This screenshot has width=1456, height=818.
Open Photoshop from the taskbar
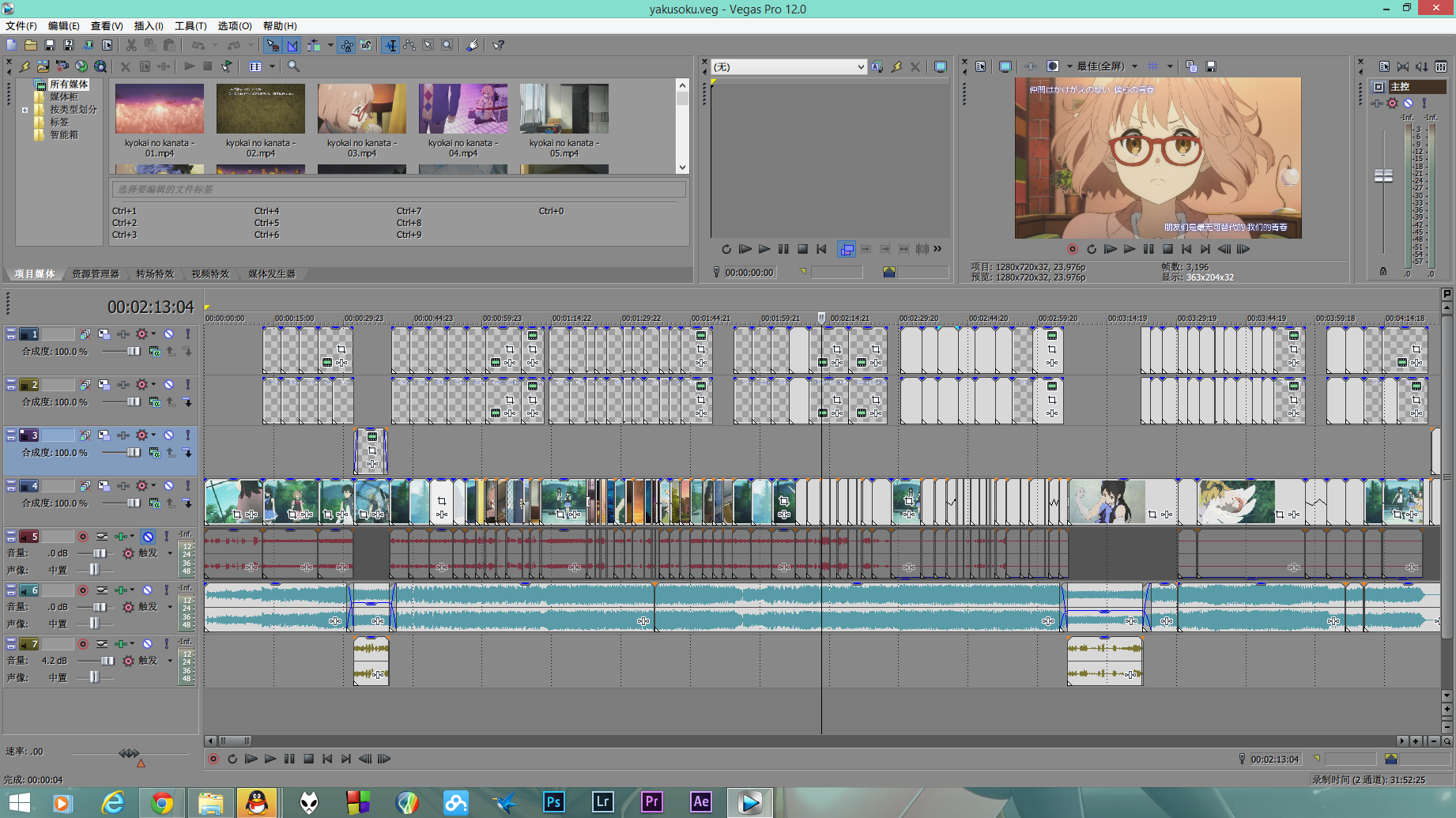pos(553,801)
